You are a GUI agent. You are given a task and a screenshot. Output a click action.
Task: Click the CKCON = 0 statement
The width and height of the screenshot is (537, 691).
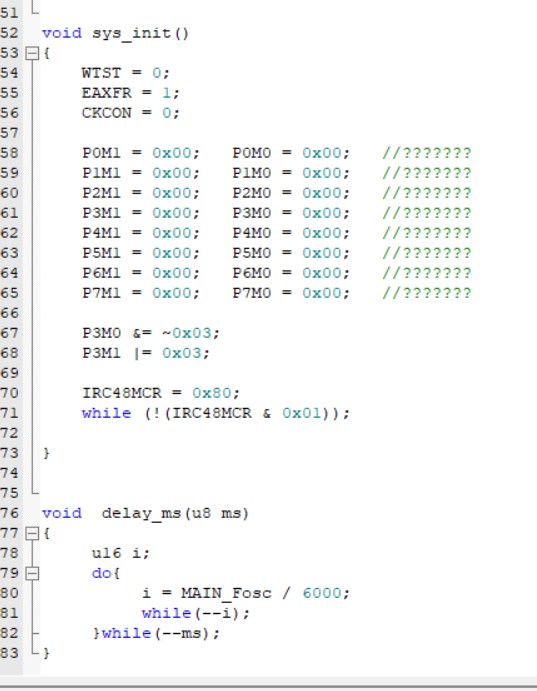[131, 113]
